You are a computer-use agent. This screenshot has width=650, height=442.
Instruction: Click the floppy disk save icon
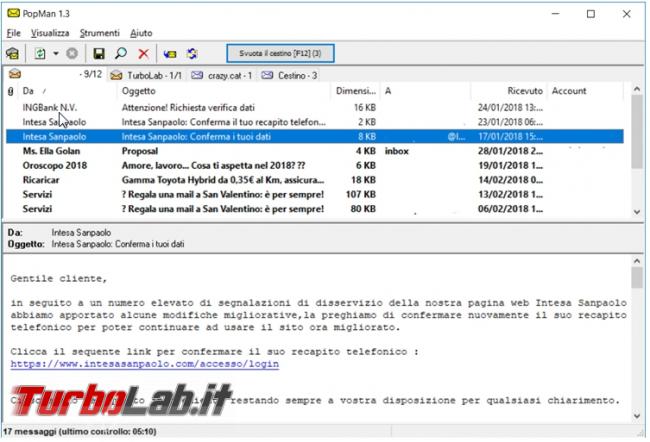click(99, 53)
